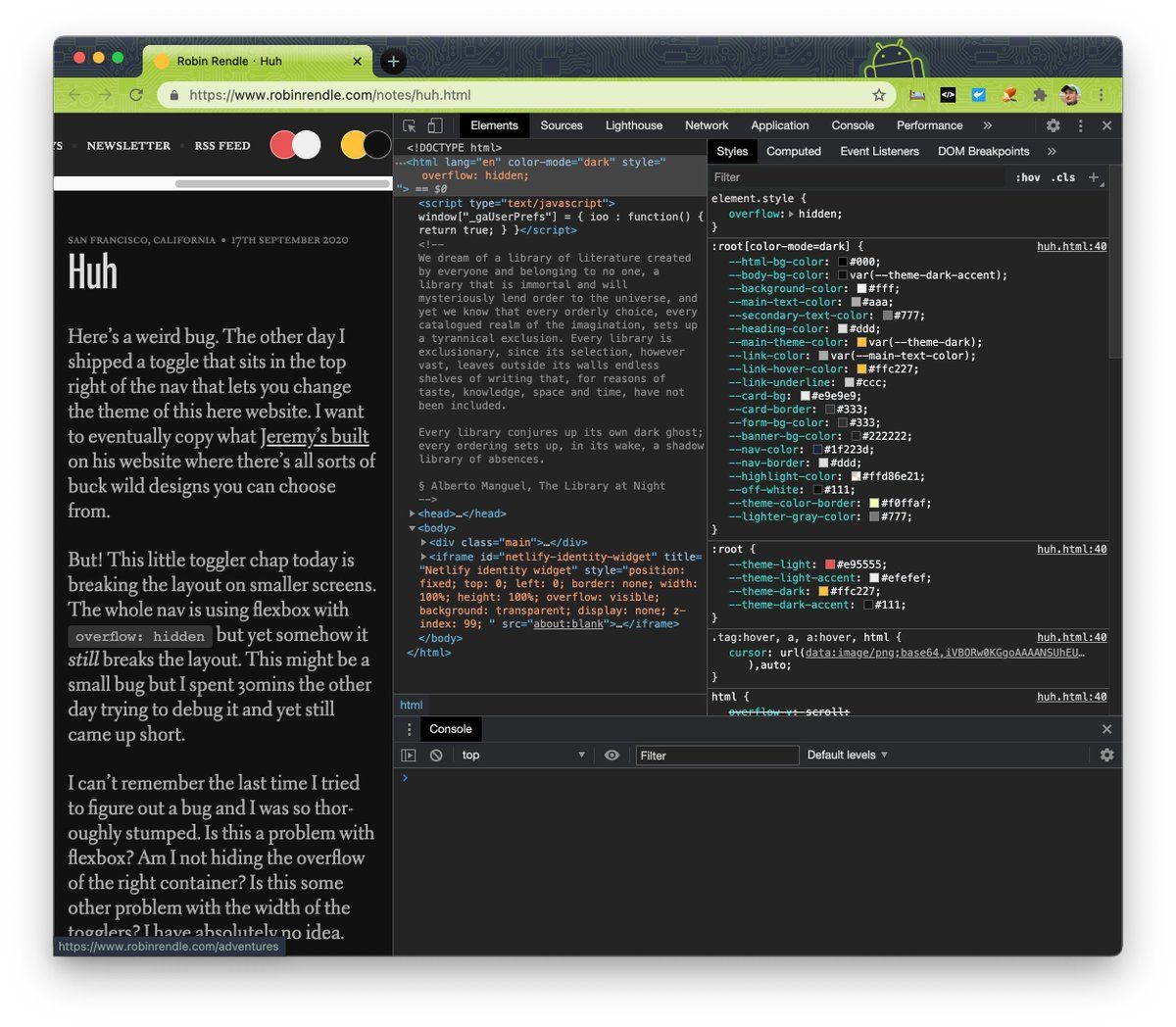The width and height of the screenshot is (1176, 1027).
Task: Switch to the Computed tab
Action: click(793, 151)
